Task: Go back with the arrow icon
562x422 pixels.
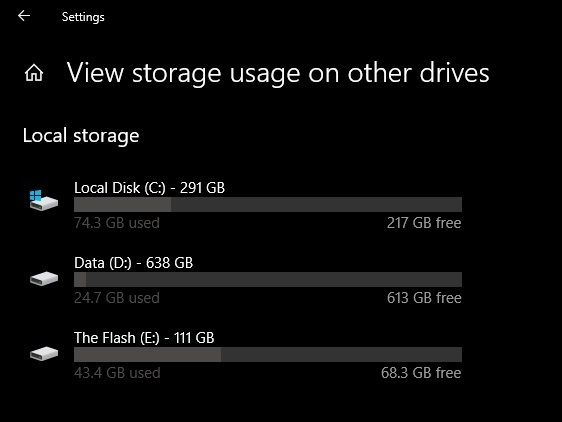Action: click(24, 16)
